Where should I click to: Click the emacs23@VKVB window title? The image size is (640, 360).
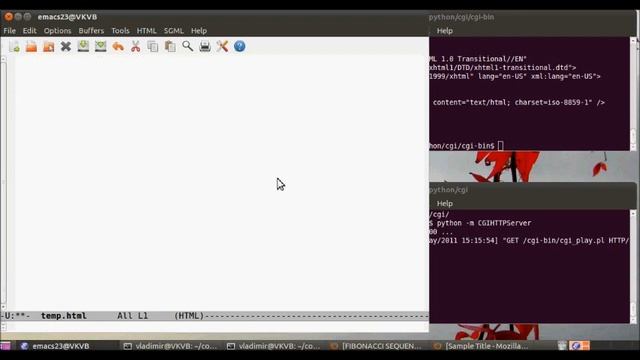pyautogui.click(x=67, y=17)
